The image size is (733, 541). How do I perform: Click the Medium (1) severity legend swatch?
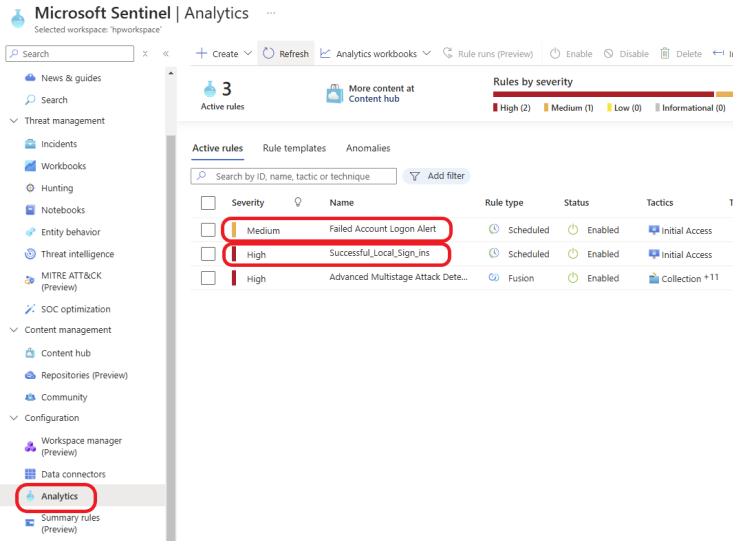coord(546,108)
